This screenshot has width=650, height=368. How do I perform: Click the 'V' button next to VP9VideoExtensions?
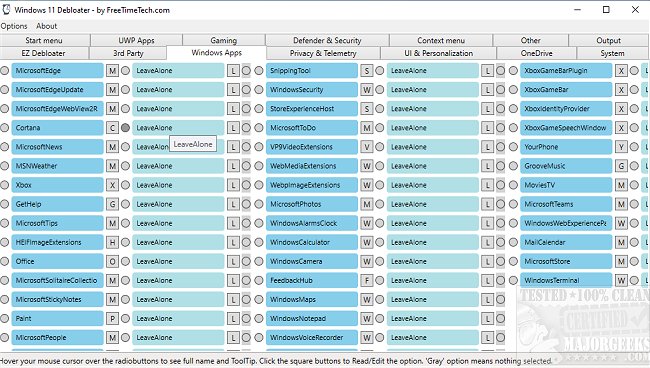366,147
